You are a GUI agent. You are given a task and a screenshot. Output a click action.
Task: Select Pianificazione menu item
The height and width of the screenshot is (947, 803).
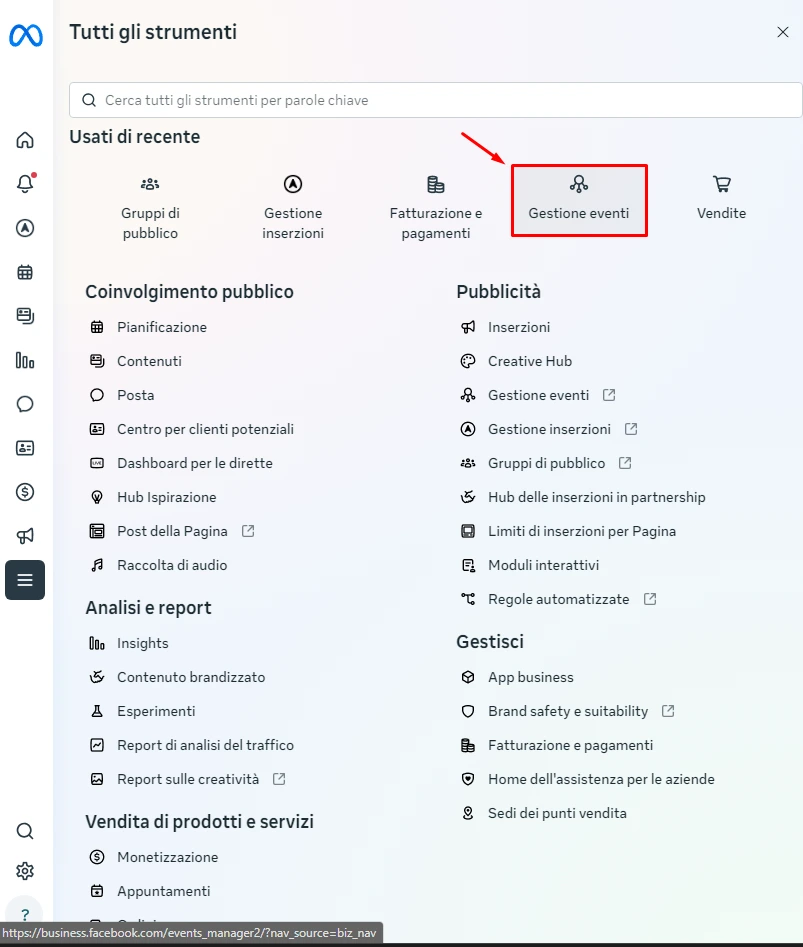point(161,327)
